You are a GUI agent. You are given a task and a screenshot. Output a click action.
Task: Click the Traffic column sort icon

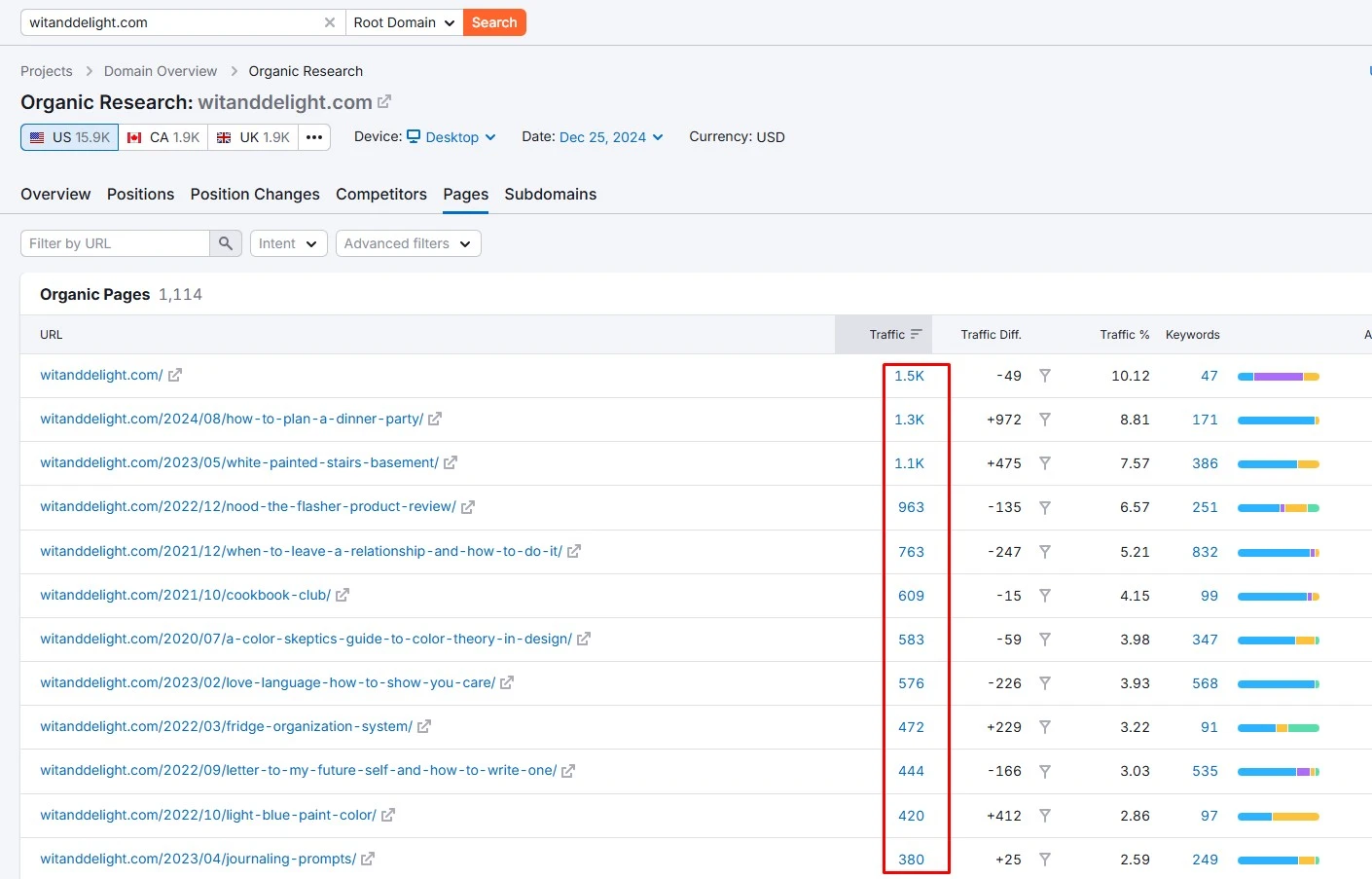click(x=916, y=334)
